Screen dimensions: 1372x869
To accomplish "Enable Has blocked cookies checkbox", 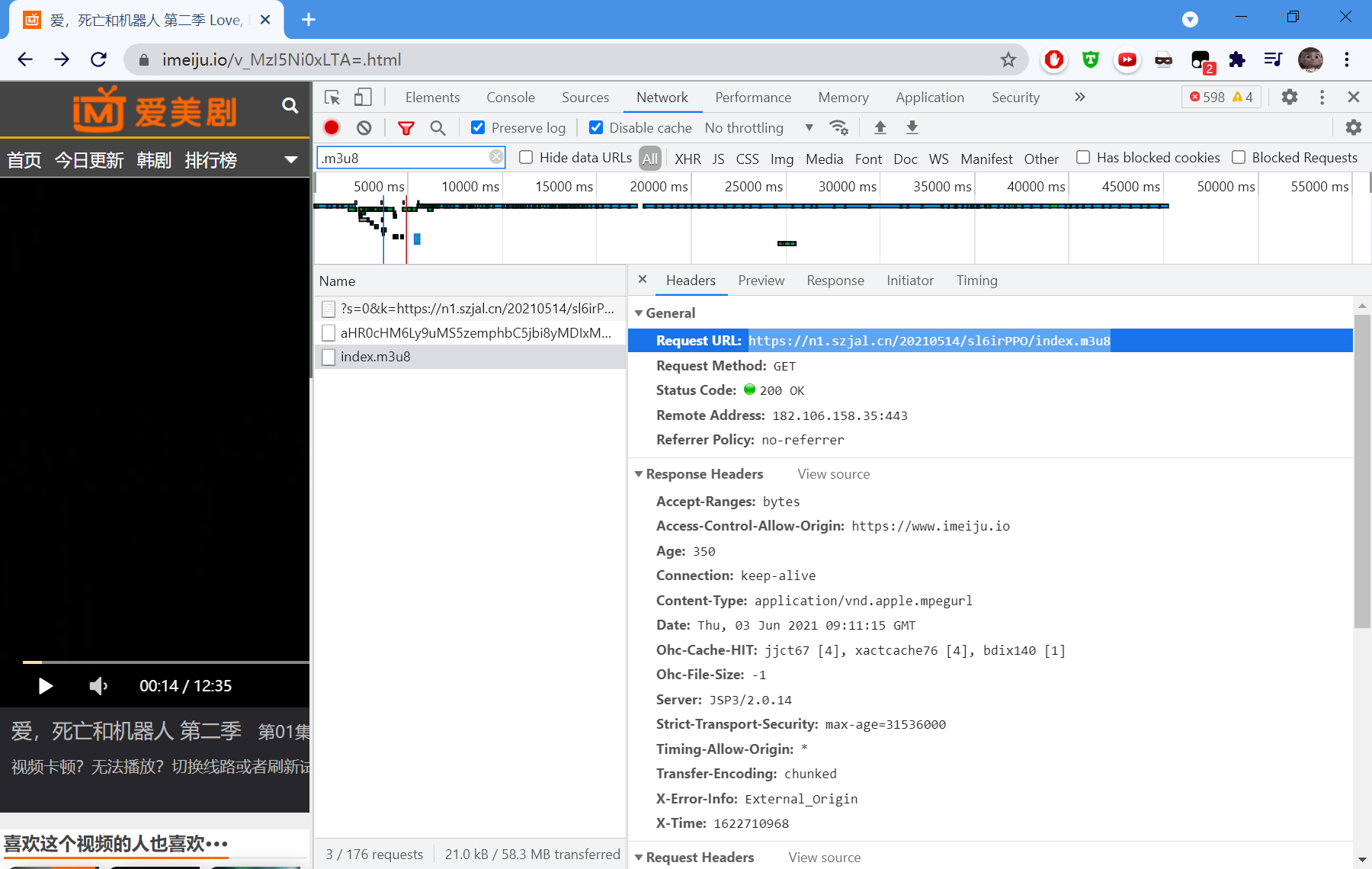I will [1083, 157].
